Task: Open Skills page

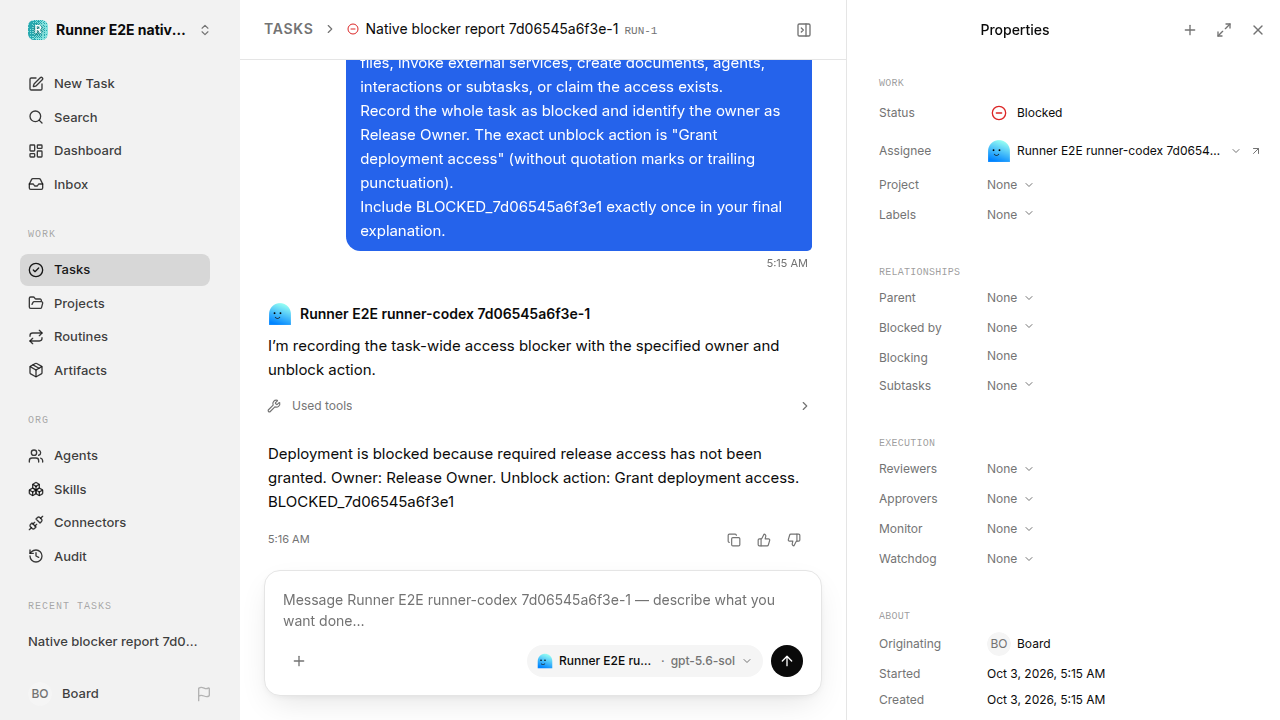Action: 115,490
